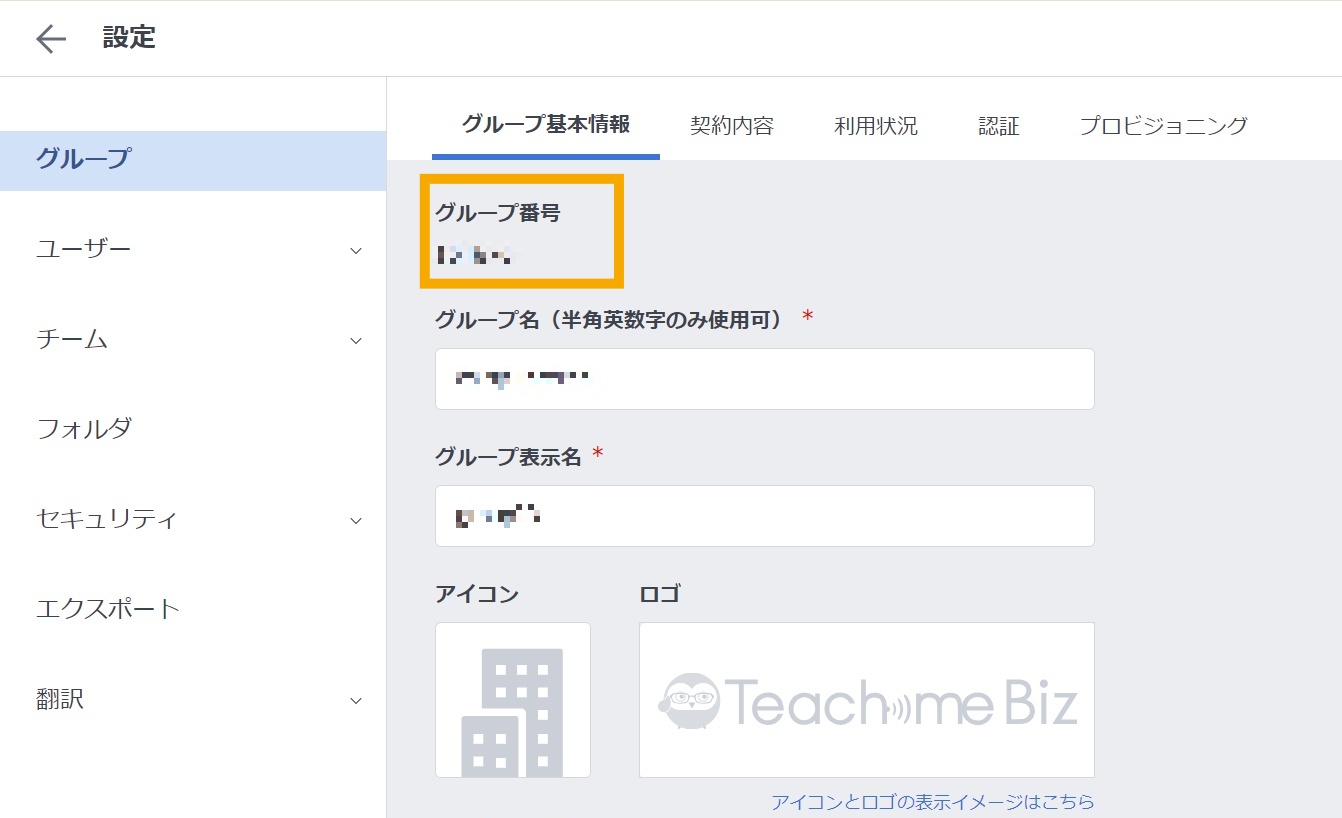
Task: Open the ユーザー sidebar menu item
Action: coord(84,249)
